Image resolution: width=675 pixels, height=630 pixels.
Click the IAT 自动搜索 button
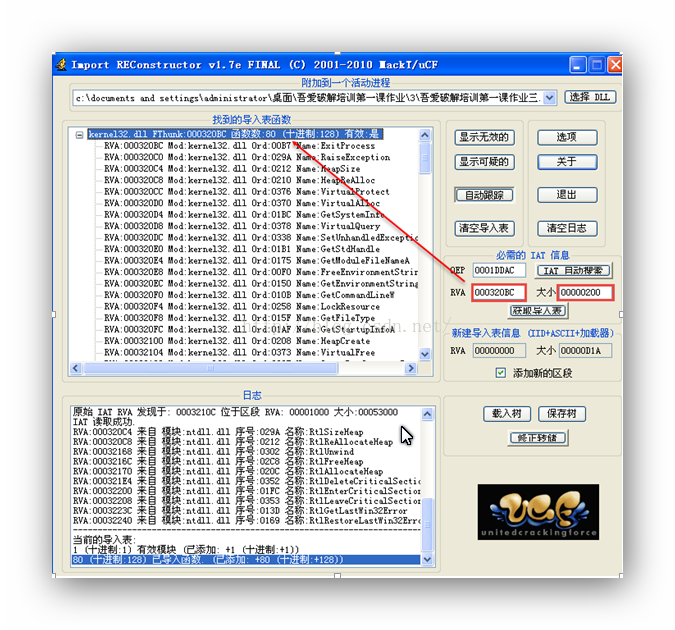coord(574,271)
